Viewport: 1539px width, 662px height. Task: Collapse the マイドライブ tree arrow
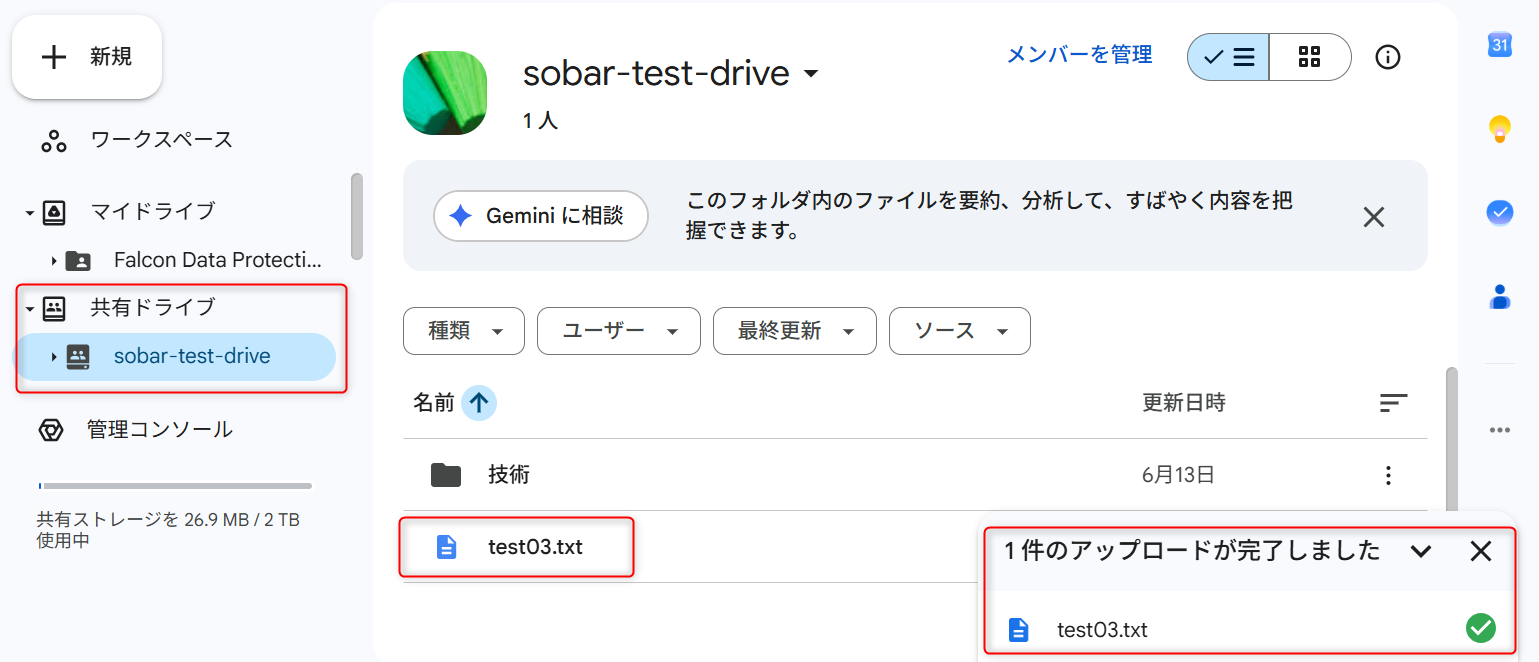point(29,212)
